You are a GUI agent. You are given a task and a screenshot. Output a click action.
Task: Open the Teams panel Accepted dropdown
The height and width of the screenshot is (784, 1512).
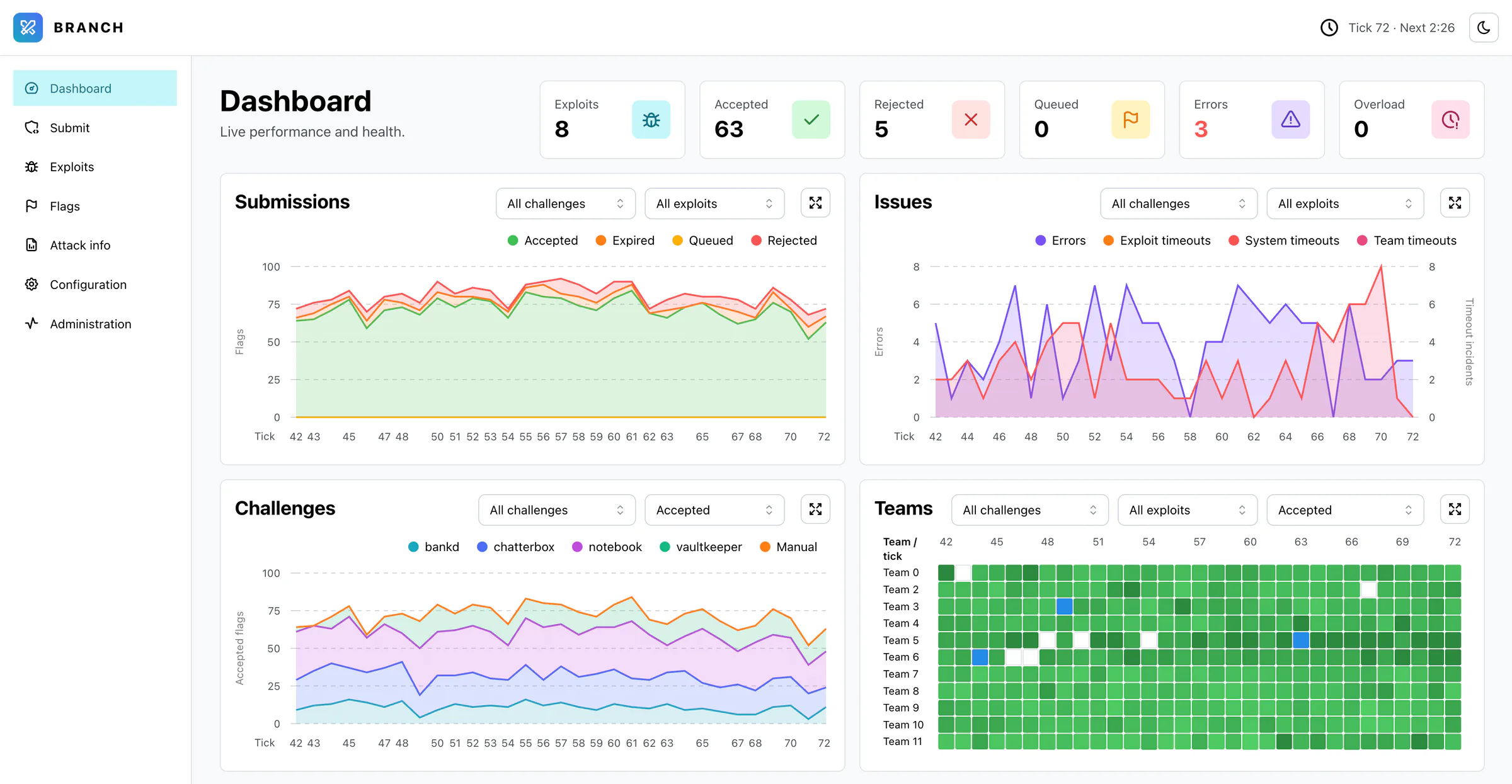pyautogui.click(x=1345, y=510)
